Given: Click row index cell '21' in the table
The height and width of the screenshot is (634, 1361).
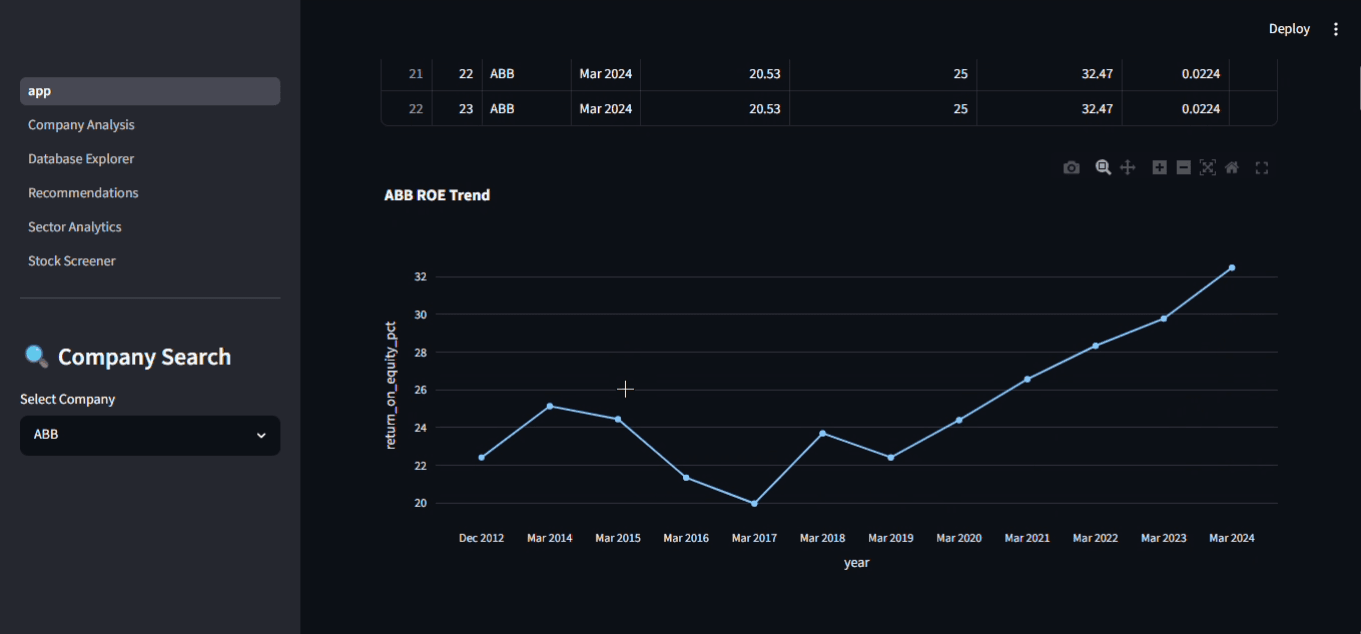Looking at the screenshot, I should click(x=407, y=74).
